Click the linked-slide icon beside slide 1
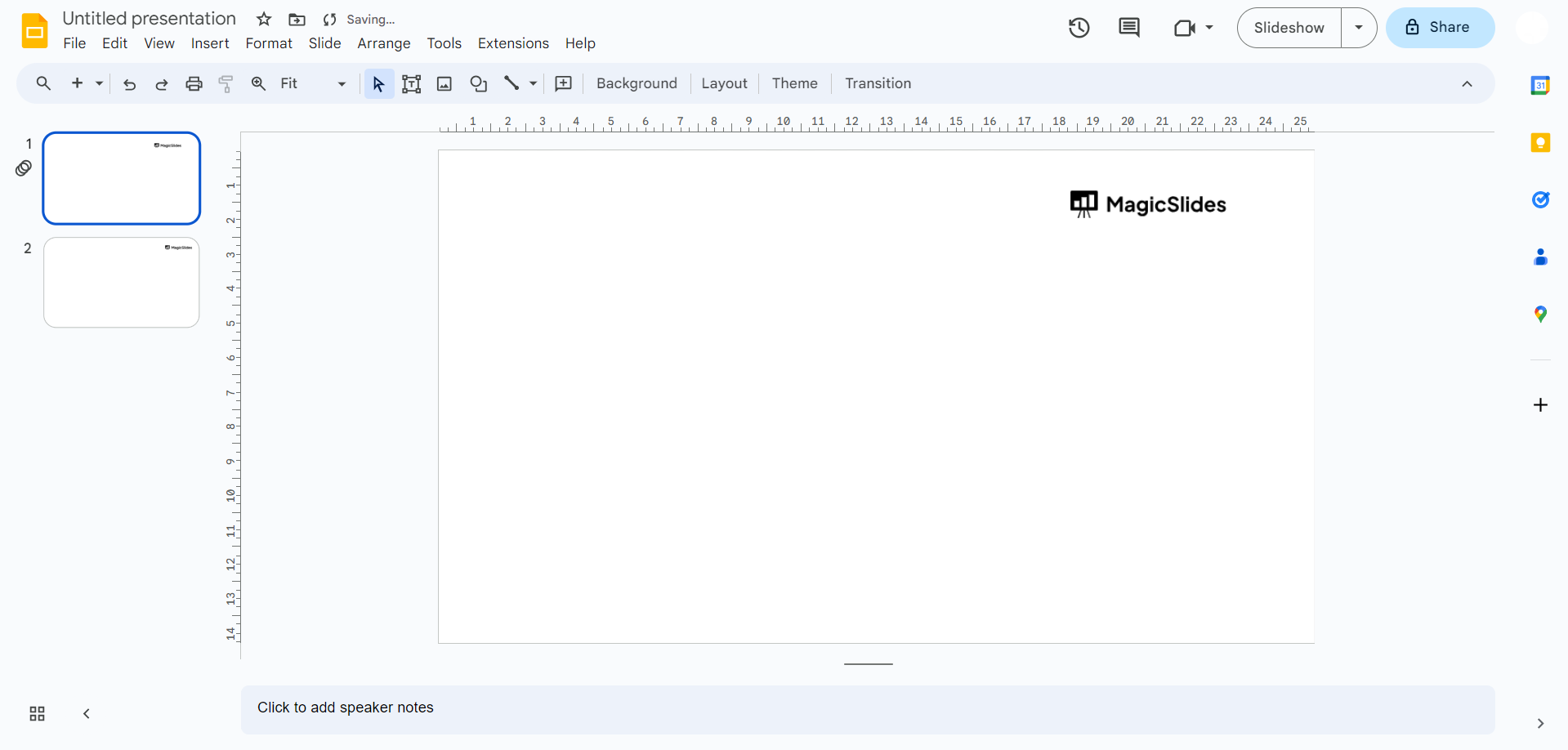This screenshot has width=1568, height=750. point(24,168)
